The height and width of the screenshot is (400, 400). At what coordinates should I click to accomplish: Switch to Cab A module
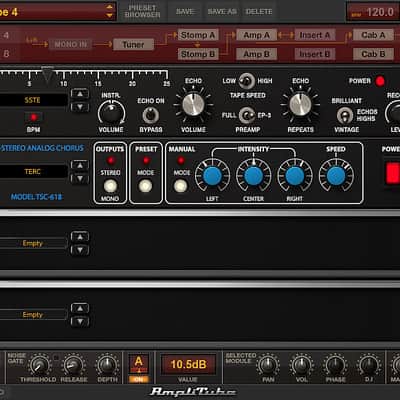(373, 35)
